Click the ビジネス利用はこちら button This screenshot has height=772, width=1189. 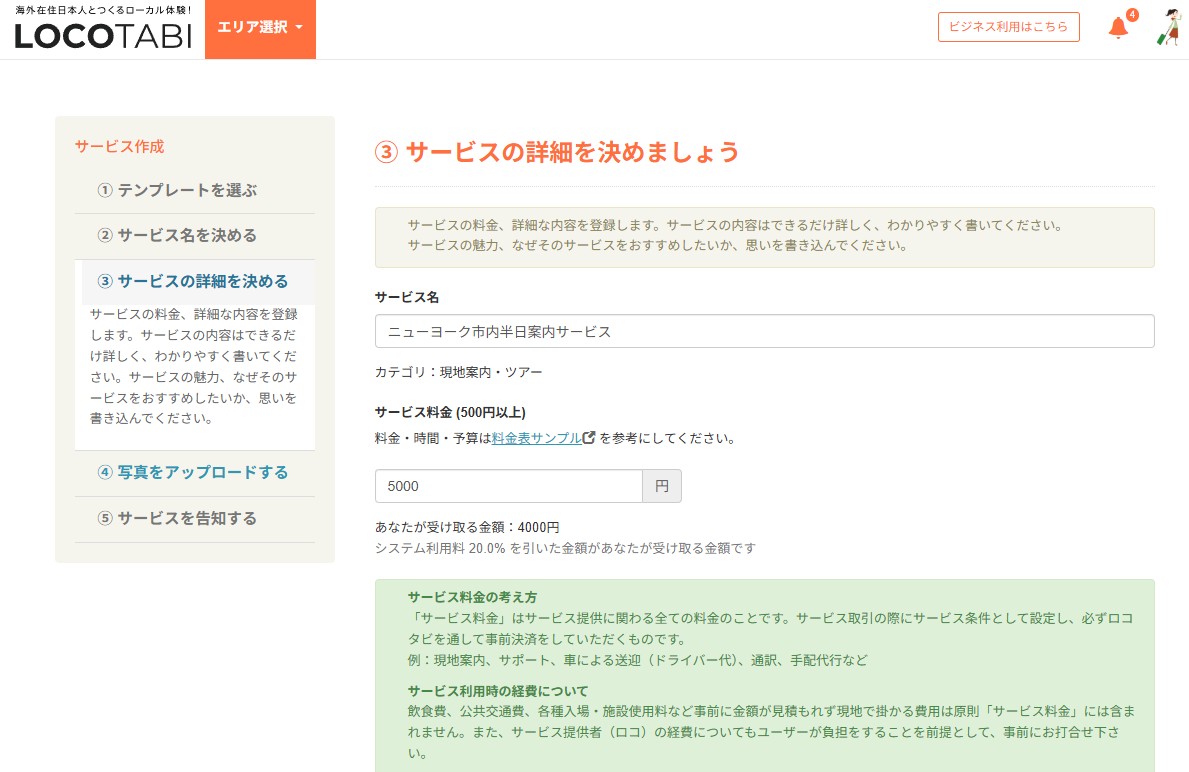point(1009,27)
